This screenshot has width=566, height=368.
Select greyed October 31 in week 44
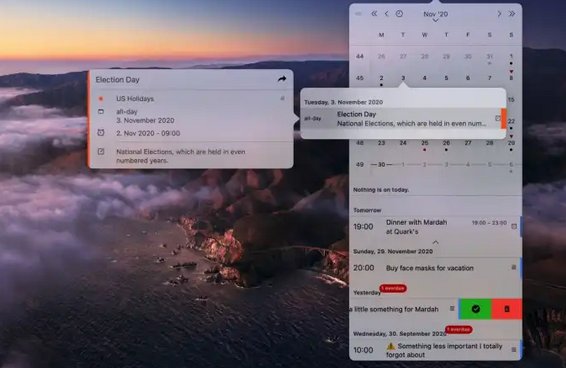click(x=489, y=56)
